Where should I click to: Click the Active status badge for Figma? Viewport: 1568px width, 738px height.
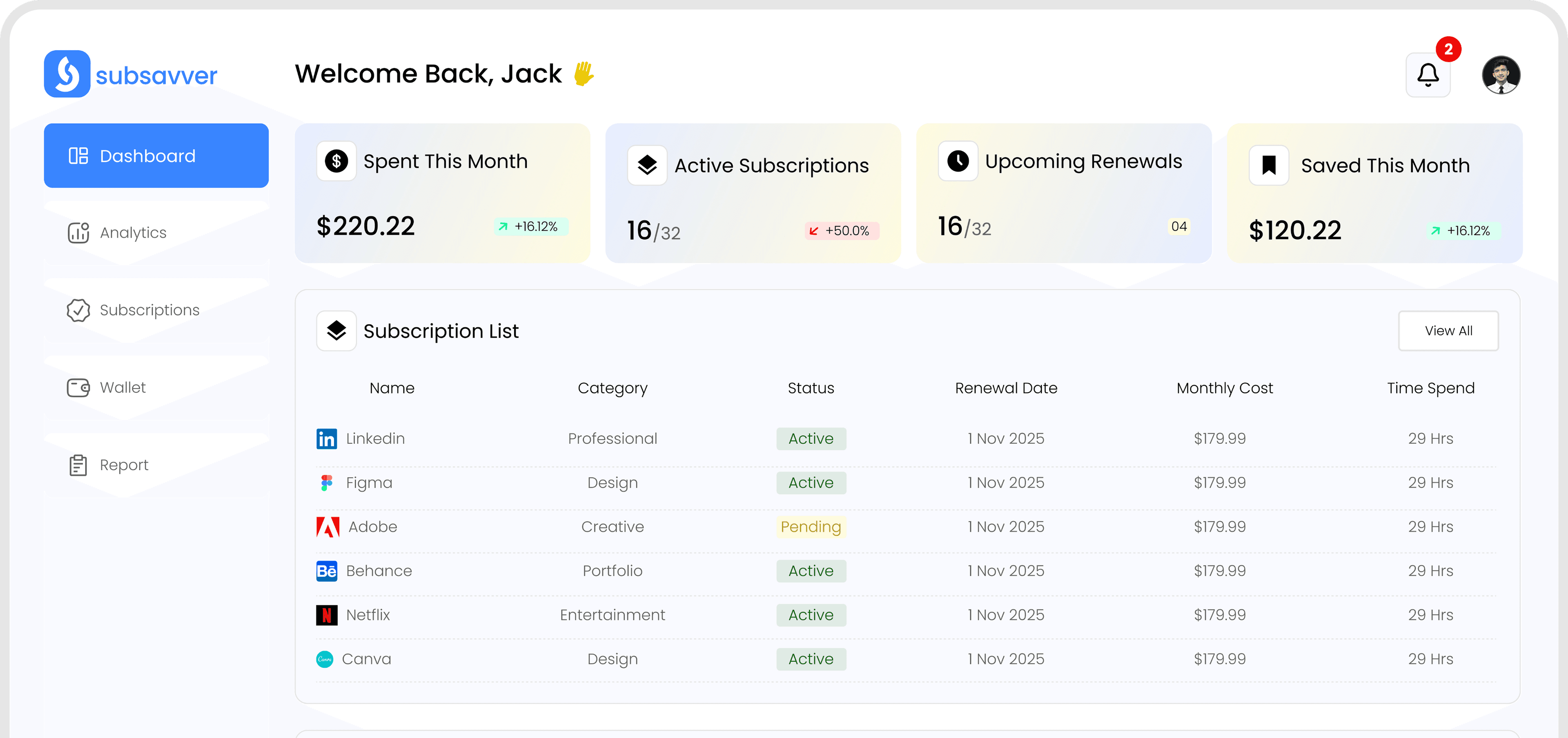[811, 482]
